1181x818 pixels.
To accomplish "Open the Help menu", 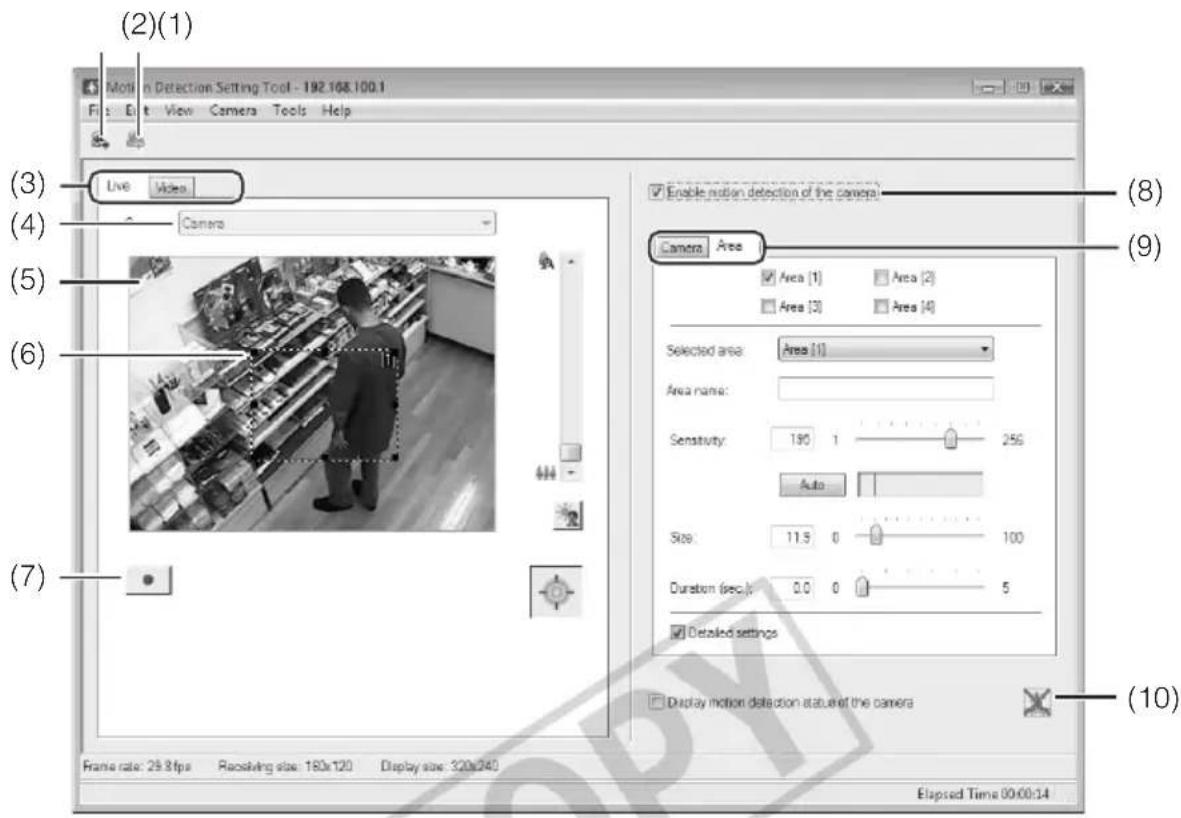I will coord(336,110).
